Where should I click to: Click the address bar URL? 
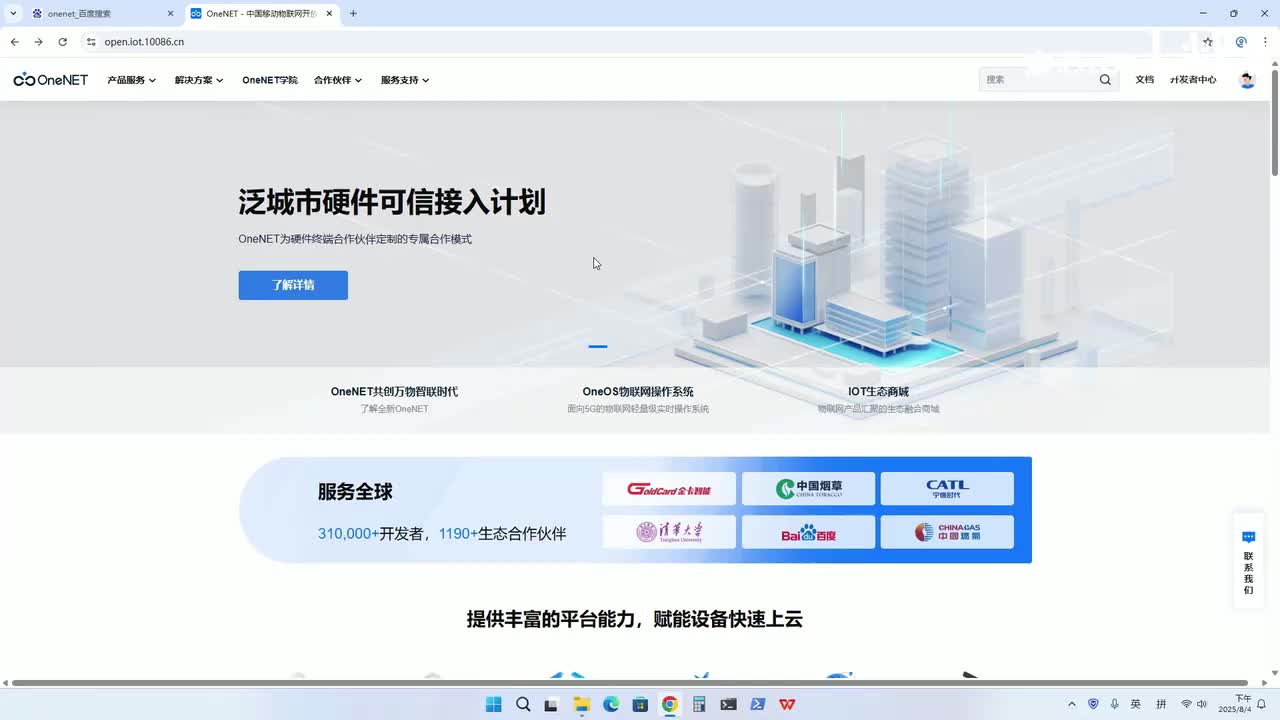144,42
